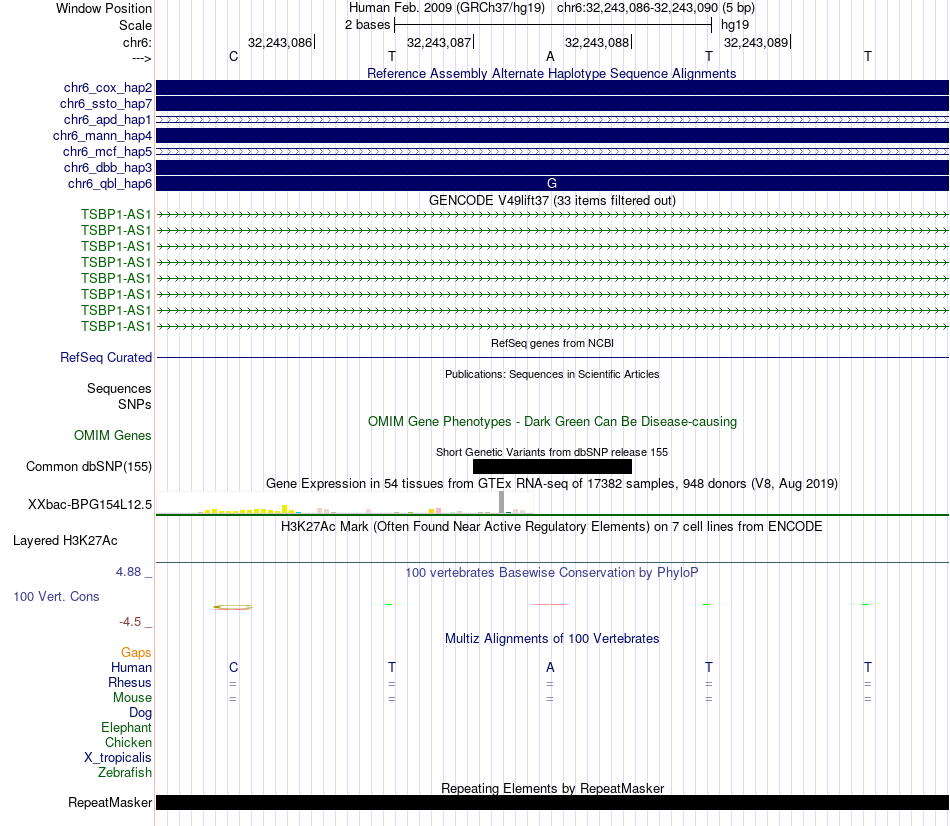Click the 32,243,088 coordinate tick
This screenshot has width=950, height=826.
click(597, 42)
